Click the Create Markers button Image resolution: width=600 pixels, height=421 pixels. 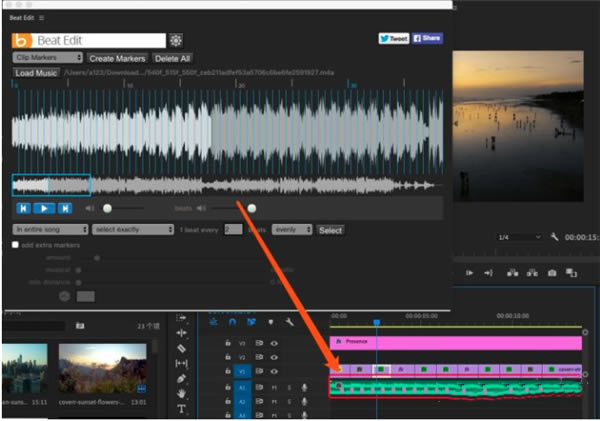point(117,59)
